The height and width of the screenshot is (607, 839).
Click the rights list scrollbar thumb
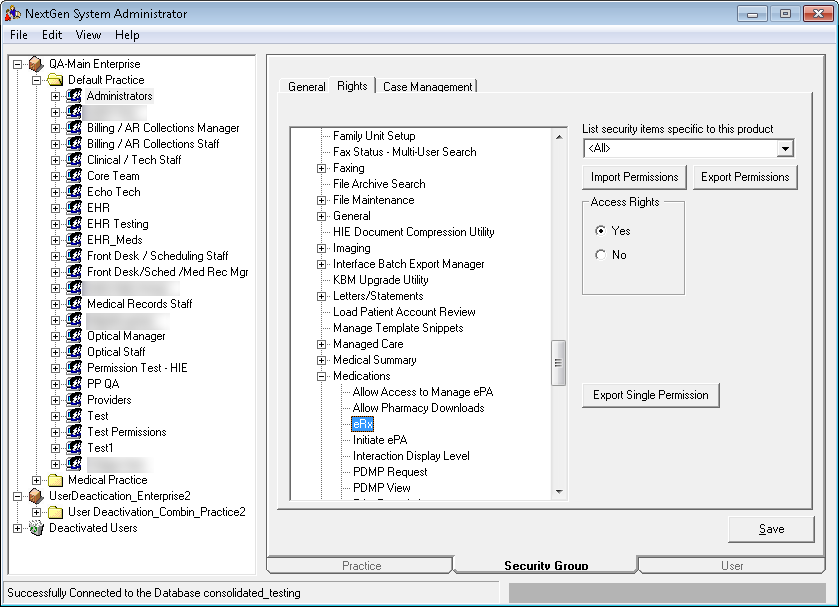click(x=559, y=363)
